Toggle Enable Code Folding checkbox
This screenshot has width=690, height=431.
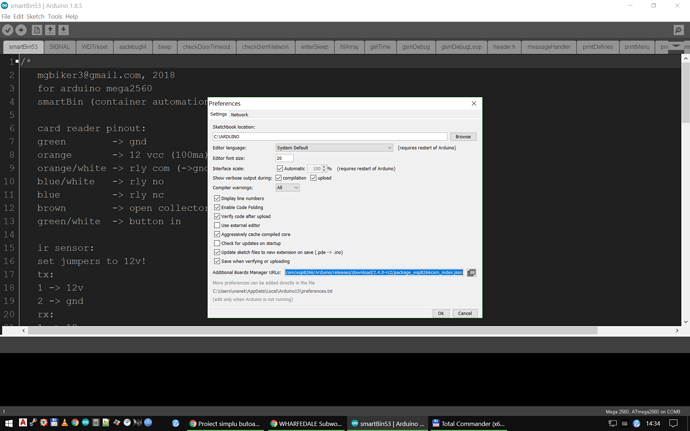217,207
